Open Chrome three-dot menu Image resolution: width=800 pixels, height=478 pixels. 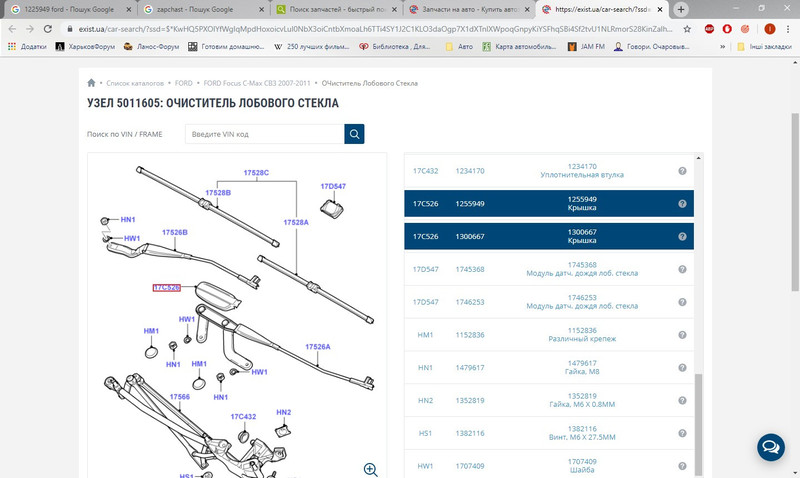[x=788, y=29]
